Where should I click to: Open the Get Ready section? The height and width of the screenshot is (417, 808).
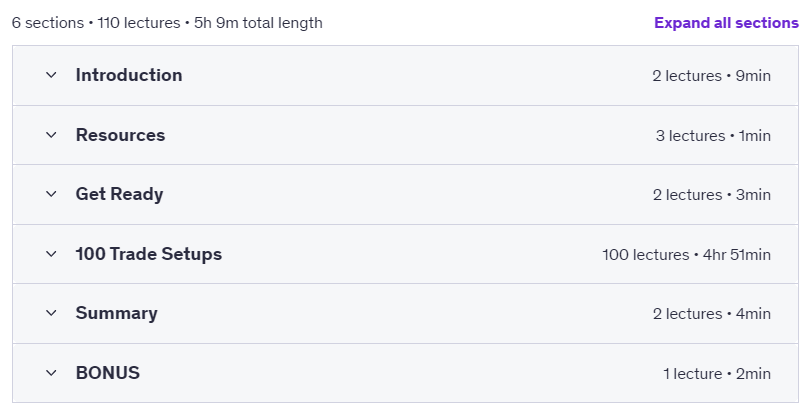[x=120, y=194]
